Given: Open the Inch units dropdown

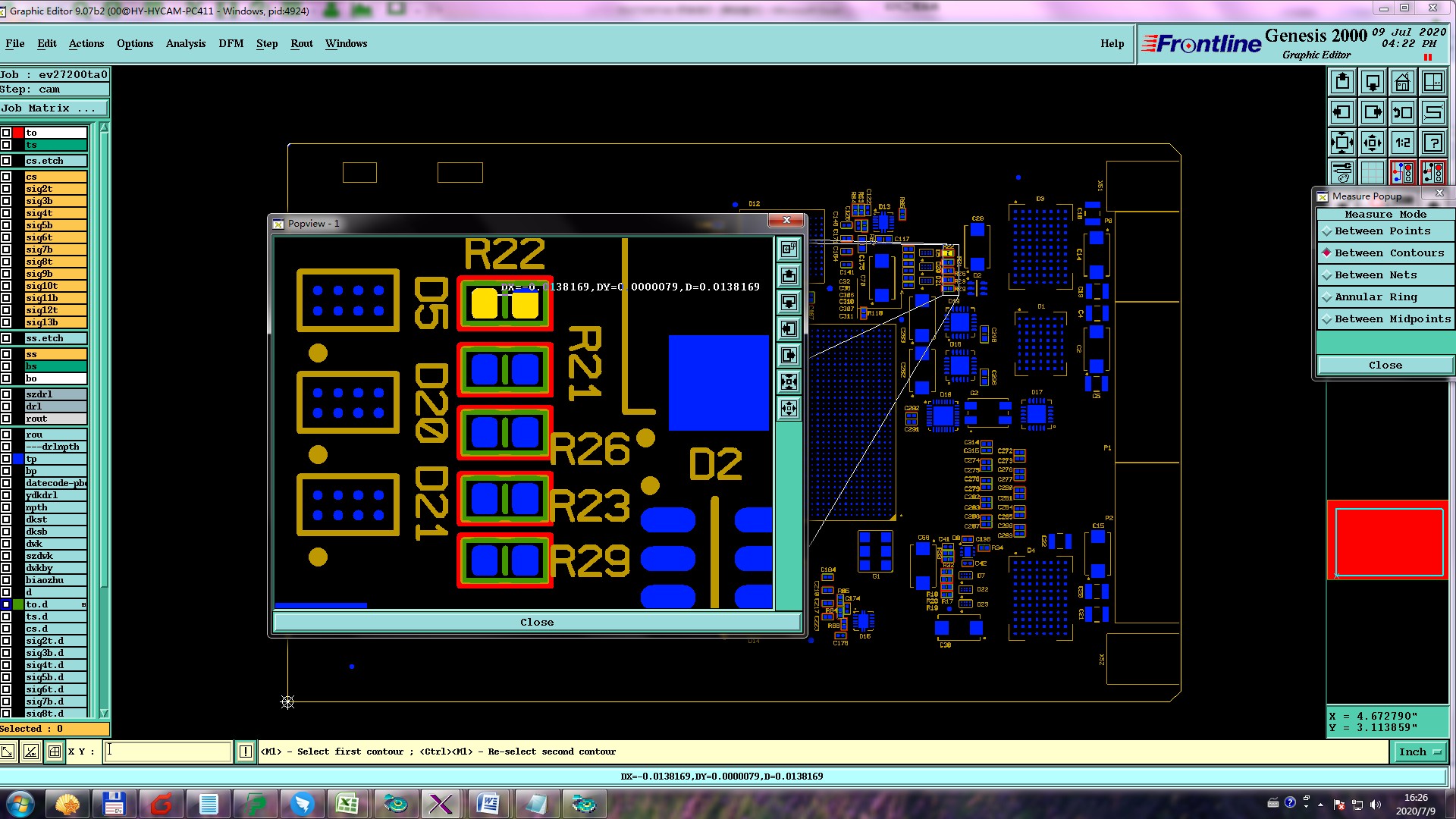Looking at the screenshot, I should pyautogui.click(x=1419, y=752).
